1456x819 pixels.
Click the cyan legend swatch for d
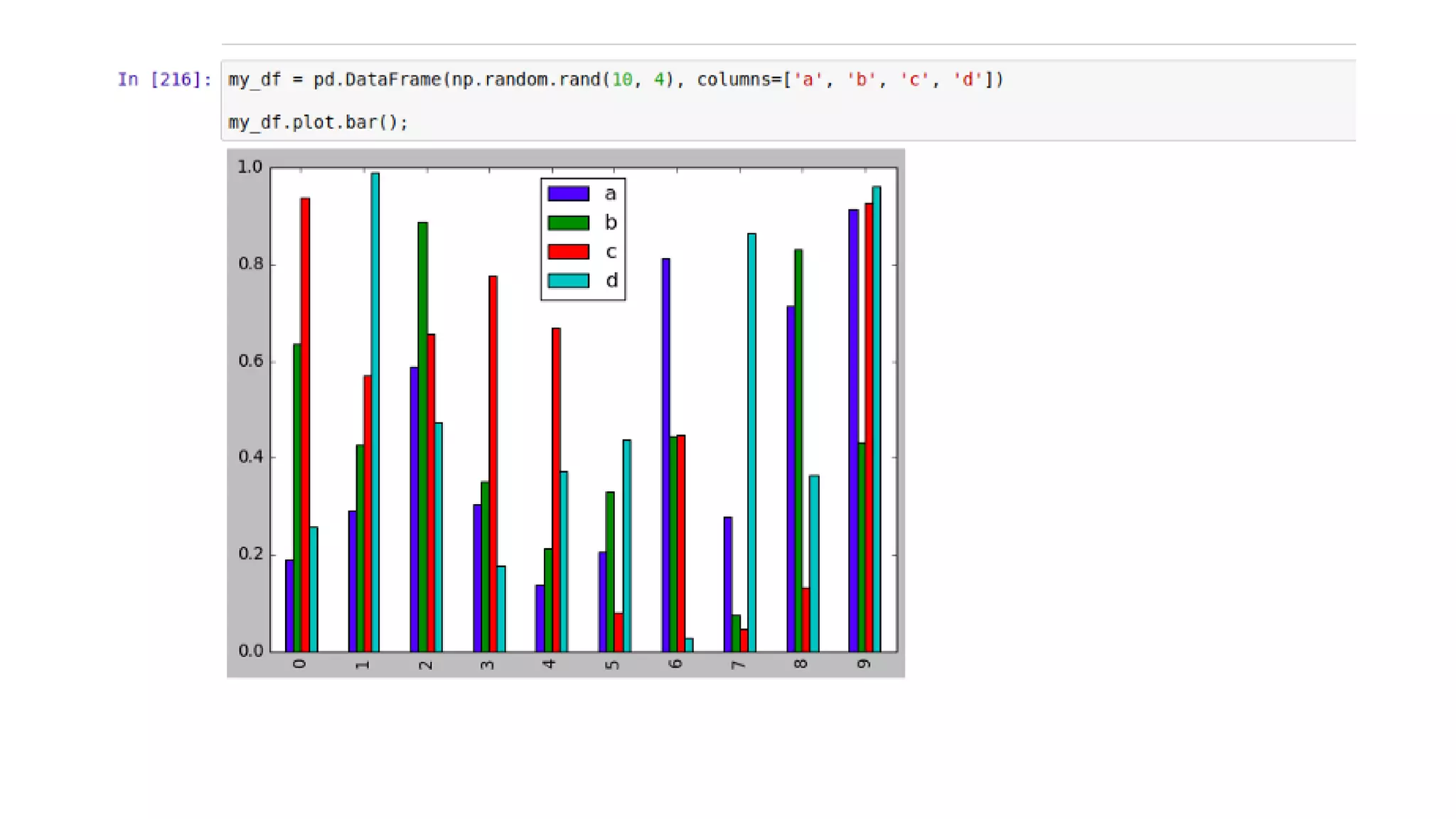point(568,281)
